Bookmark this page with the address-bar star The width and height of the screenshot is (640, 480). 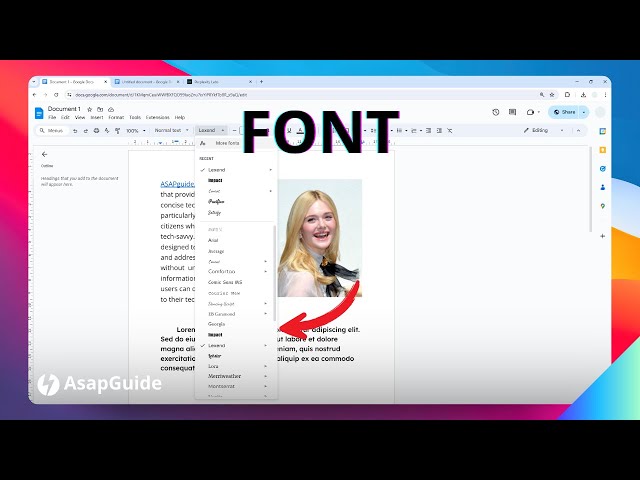[x=552, y=95]
